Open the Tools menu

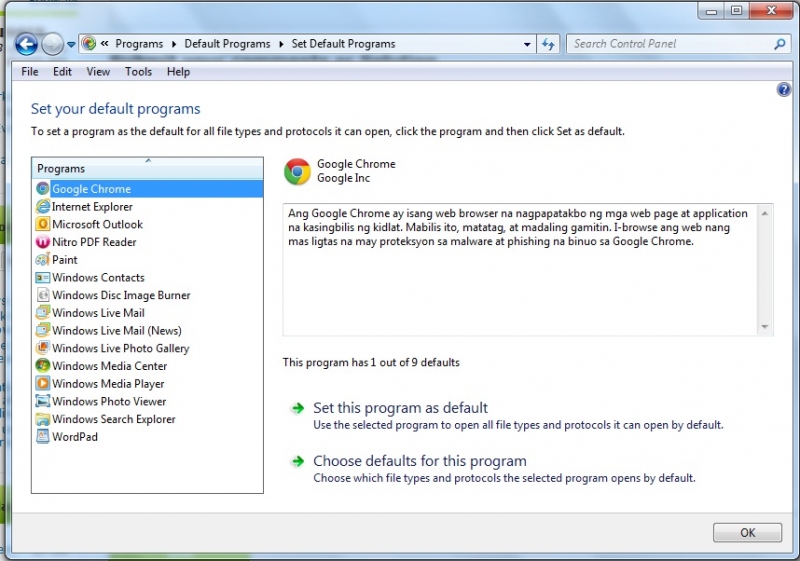[x=138, y=72]
